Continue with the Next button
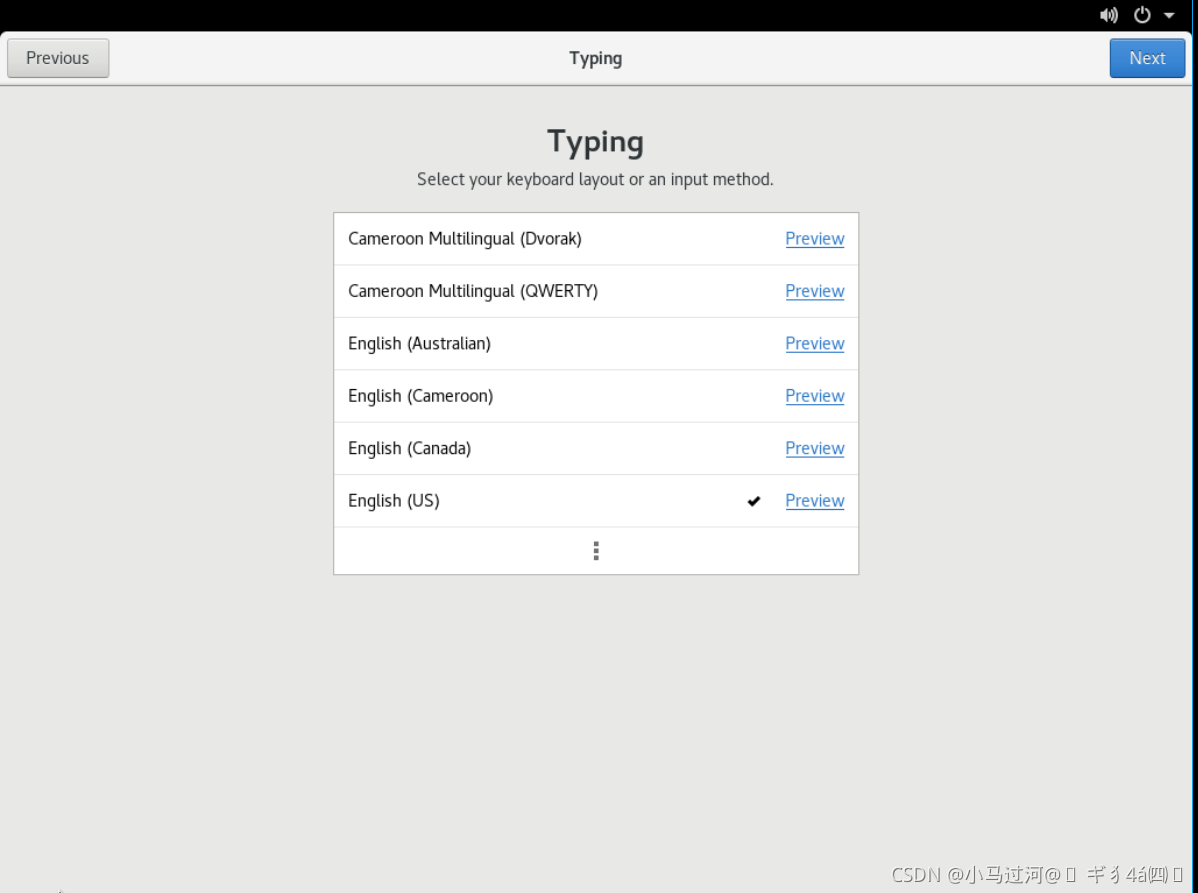 (x=1147, y=58)
